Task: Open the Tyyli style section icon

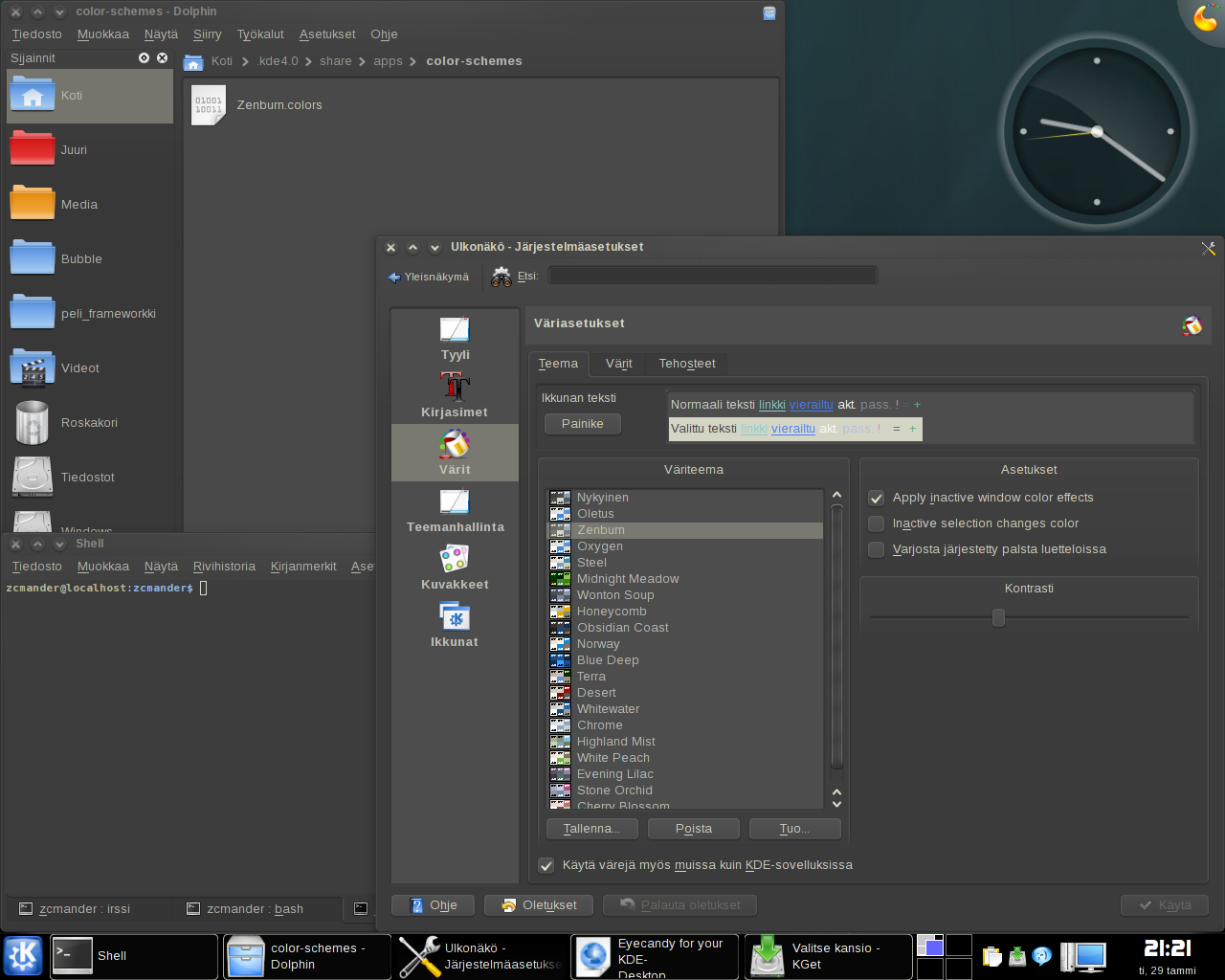Action: (x=455, y=329)
